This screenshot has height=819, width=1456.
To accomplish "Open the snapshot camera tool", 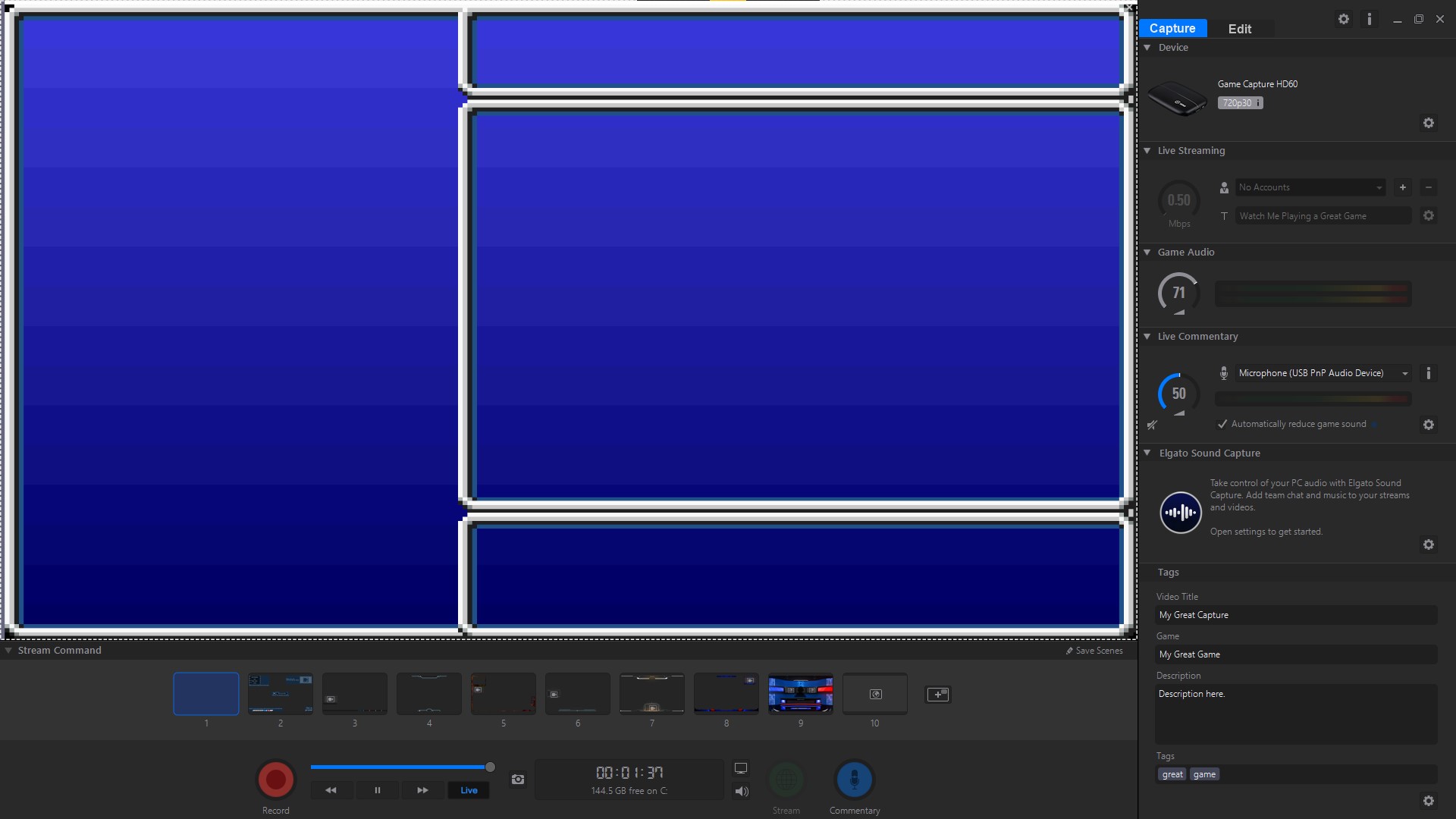I will coord(517,779).
